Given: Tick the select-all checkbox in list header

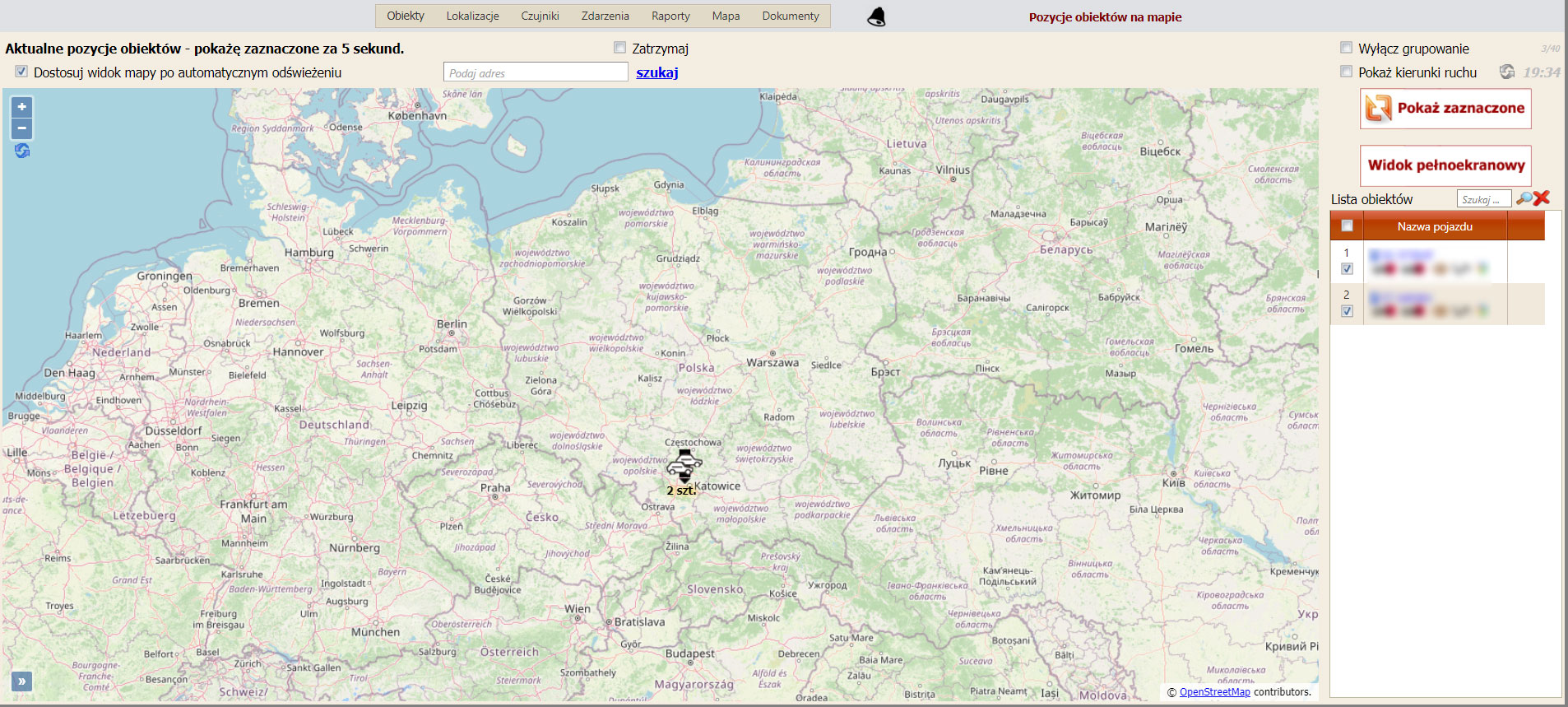Looking at the screenshot, I should click(1347, 226).
